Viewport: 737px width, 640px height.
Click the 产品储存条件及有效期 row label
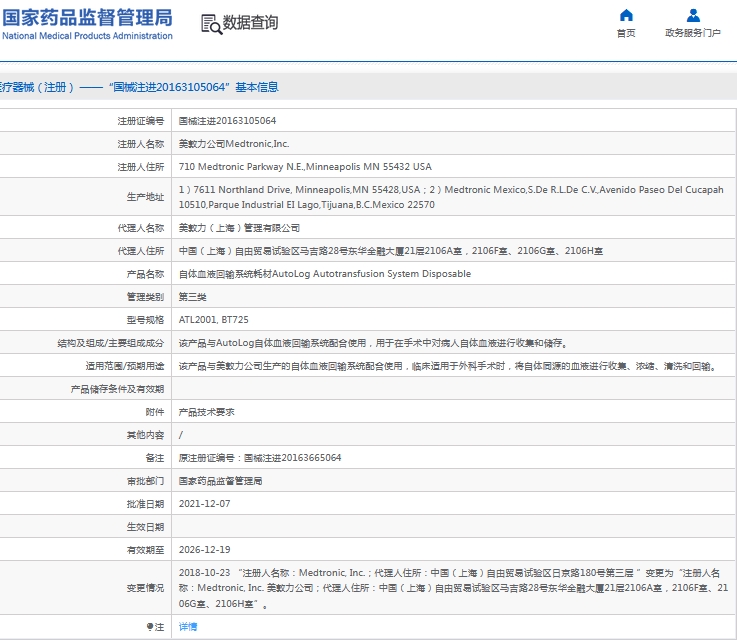click(x=118, y=389)
